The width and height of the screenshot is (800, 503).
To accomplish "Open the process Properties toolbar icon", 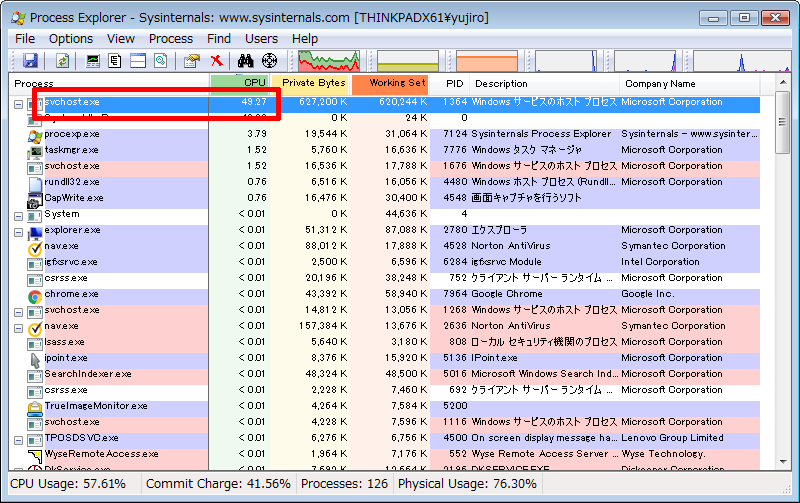I will (192, 61).
